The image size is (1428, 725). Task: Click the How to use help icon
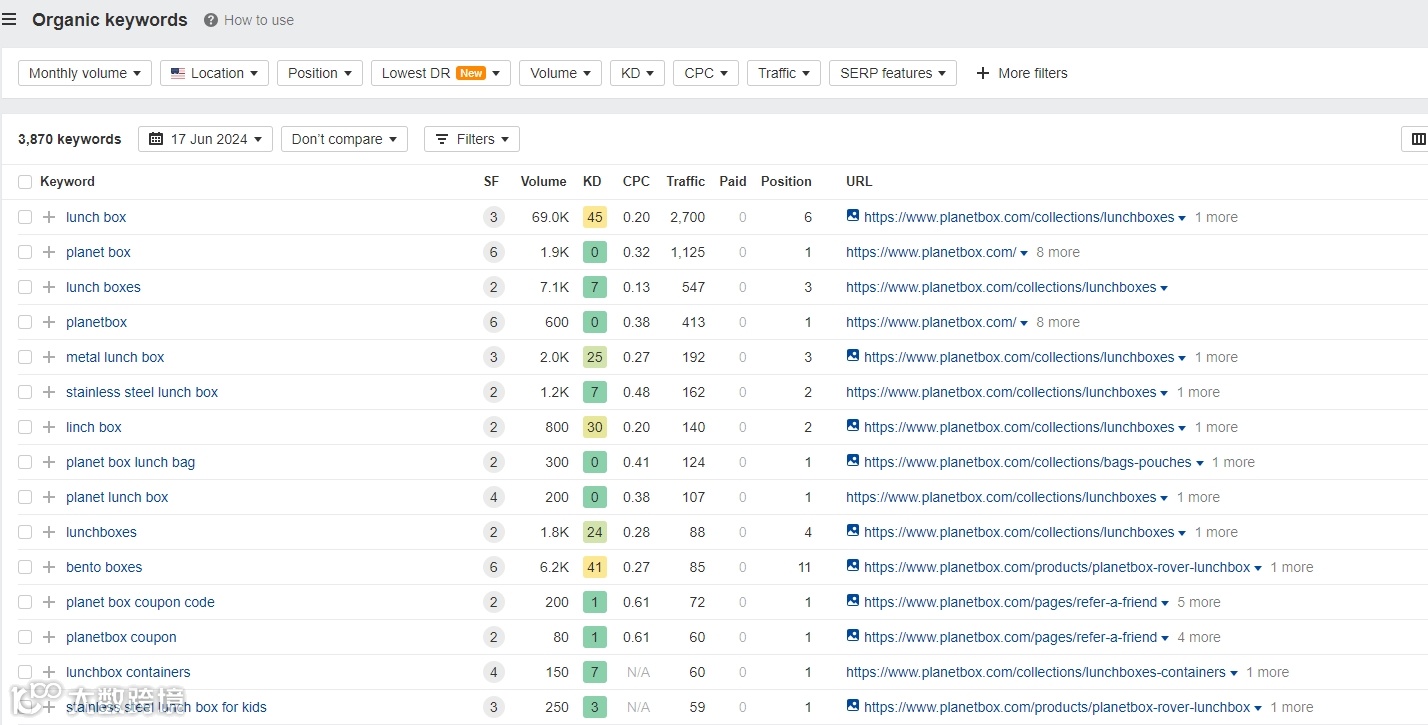[x=211, y=20]
